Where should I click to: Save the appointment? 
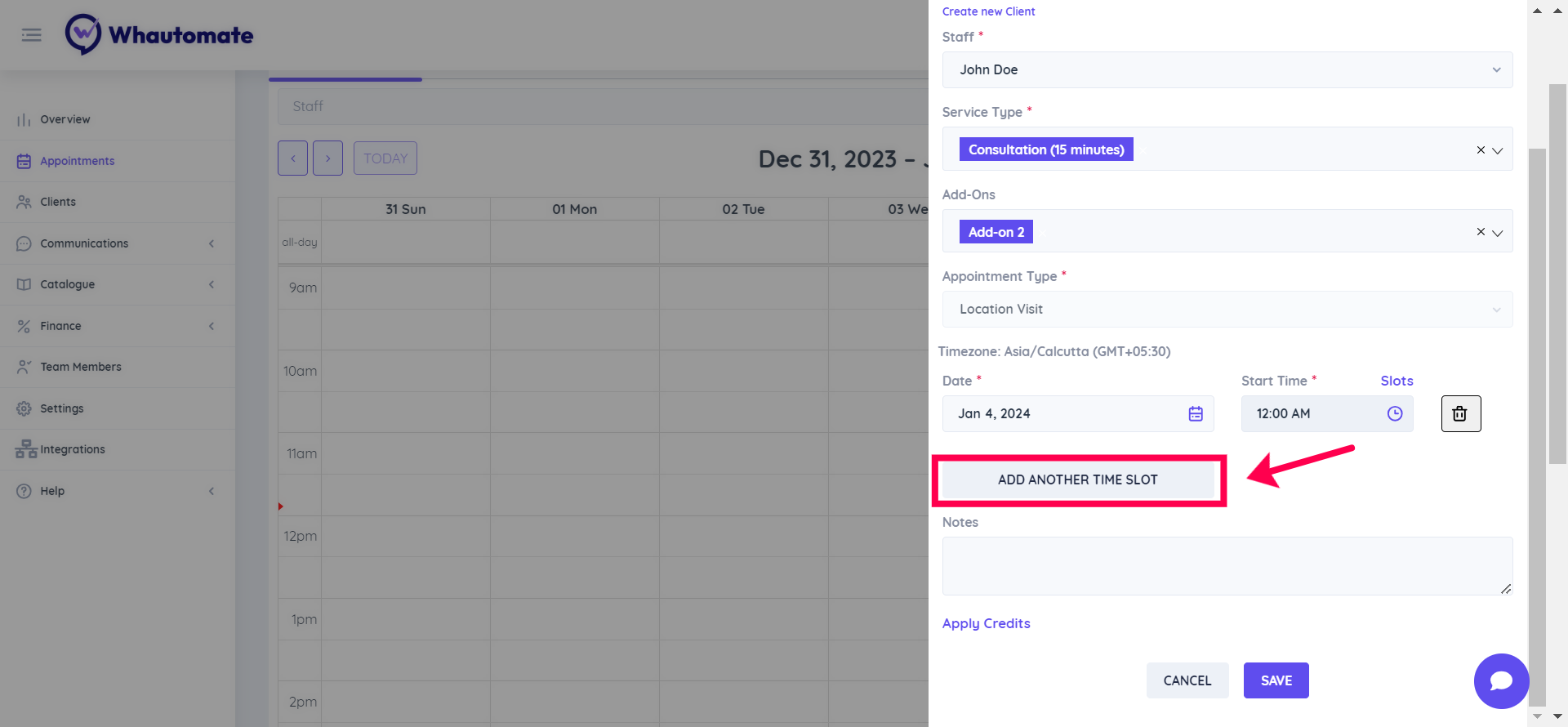click(1276, 680)
